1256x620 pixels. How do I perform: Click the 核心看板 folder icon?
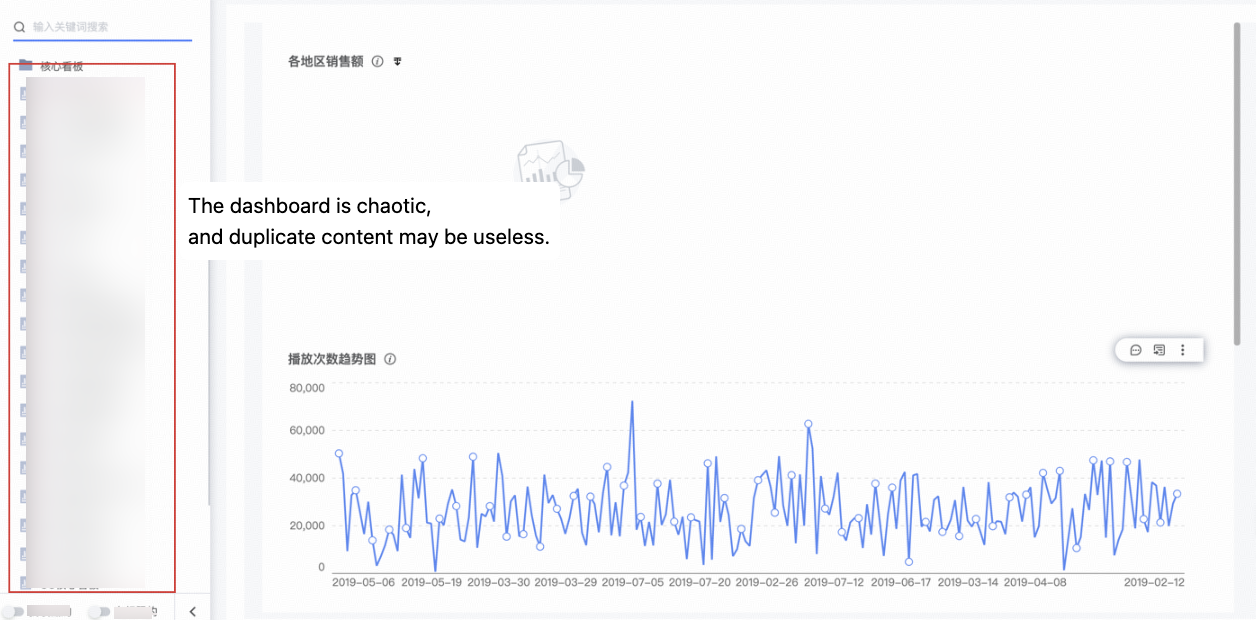[x=26, y=65]
